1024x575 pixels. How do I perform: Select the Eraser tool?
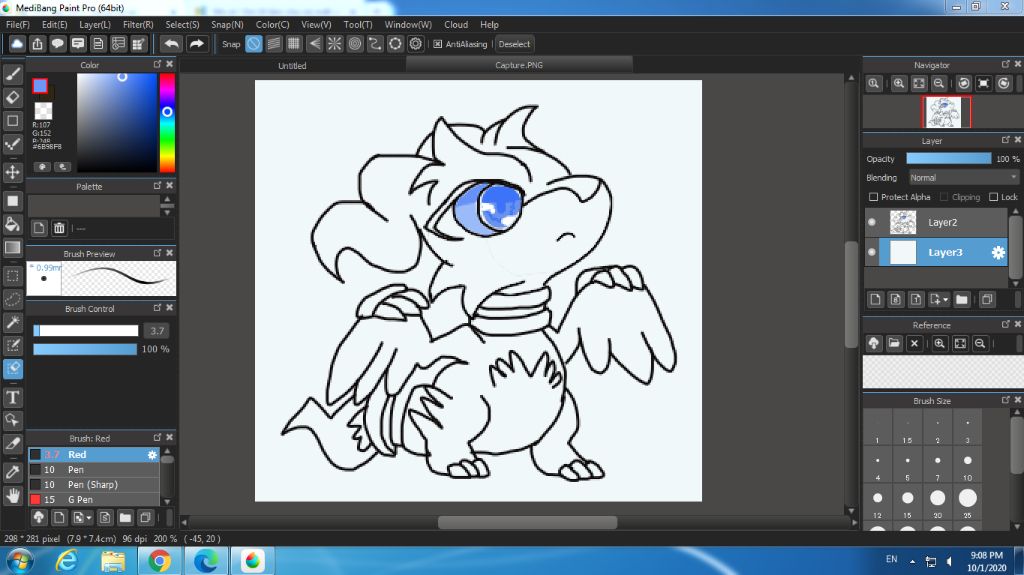(x=12, y=97)
